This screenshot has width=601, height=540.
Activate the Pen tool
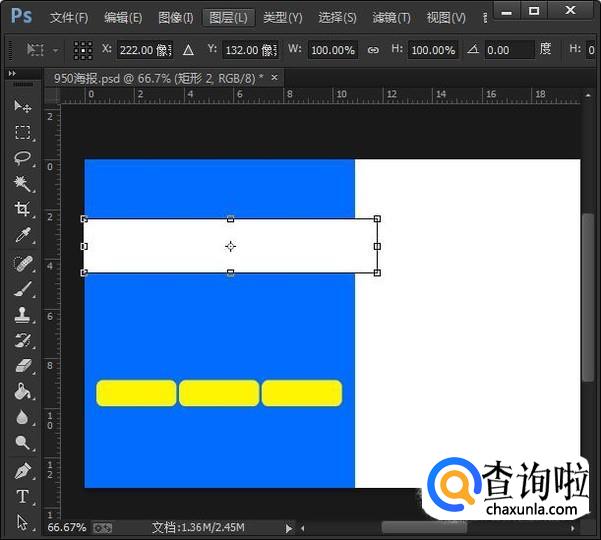point(22,470)
